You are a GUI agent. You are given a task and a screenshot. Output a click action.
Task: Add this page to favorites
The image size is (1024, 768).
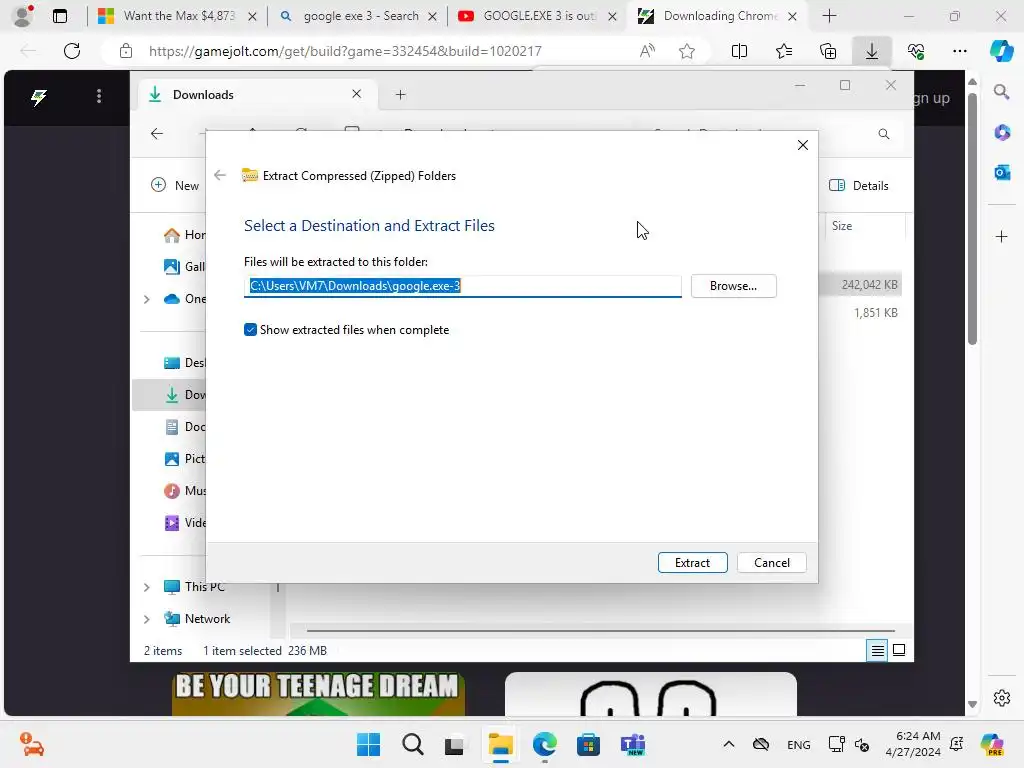686,51
